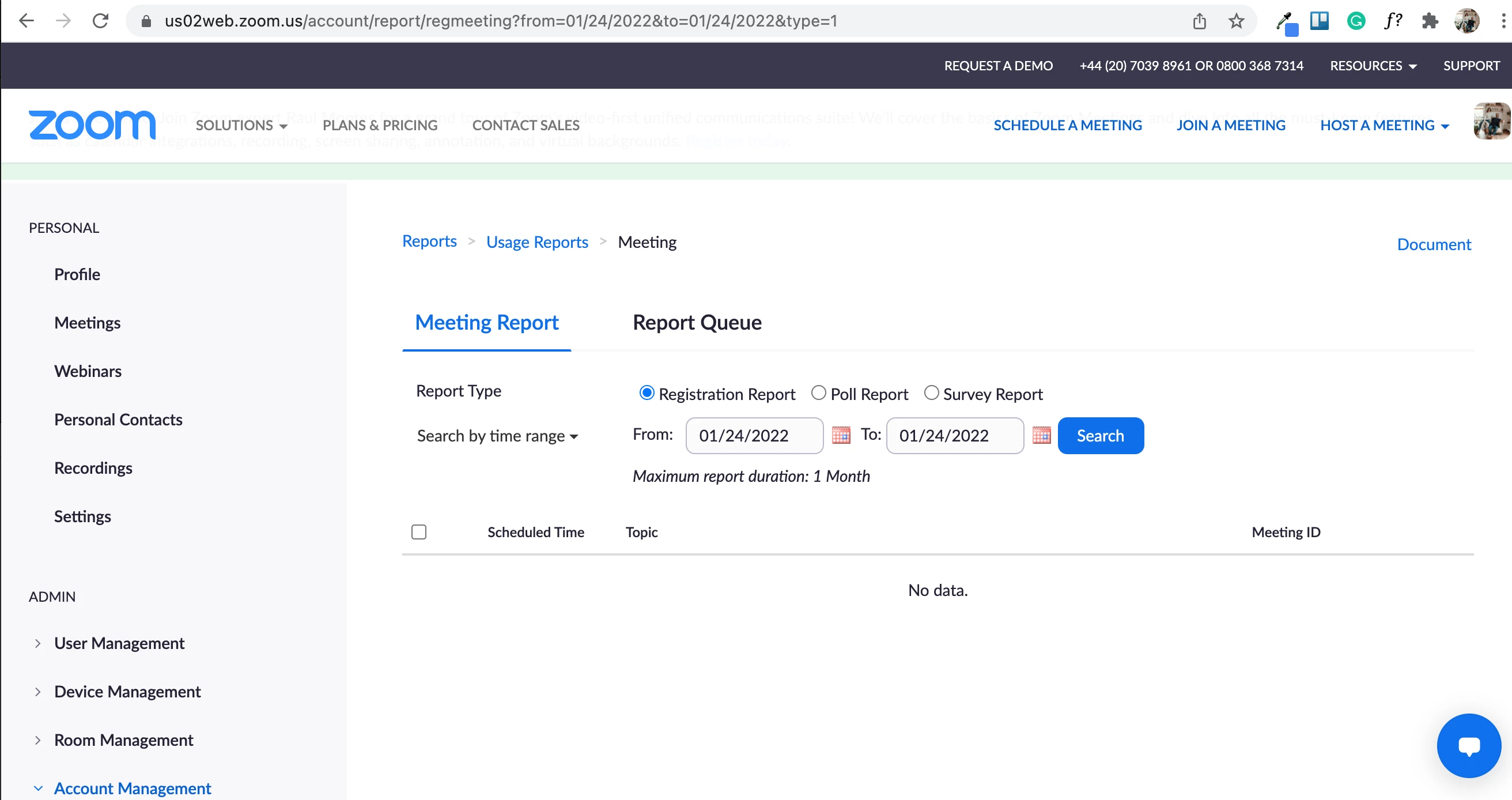This screenshot has width=1512, height=800.
Task: Open the Host a Meeting dropdown
Action: pyautogui.click(x=1384, y=125)
